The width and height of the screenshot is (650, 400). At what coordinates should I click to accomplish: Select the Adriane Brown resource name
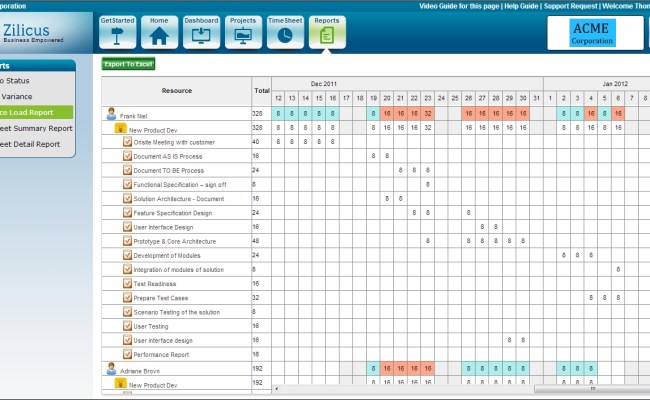140,371
